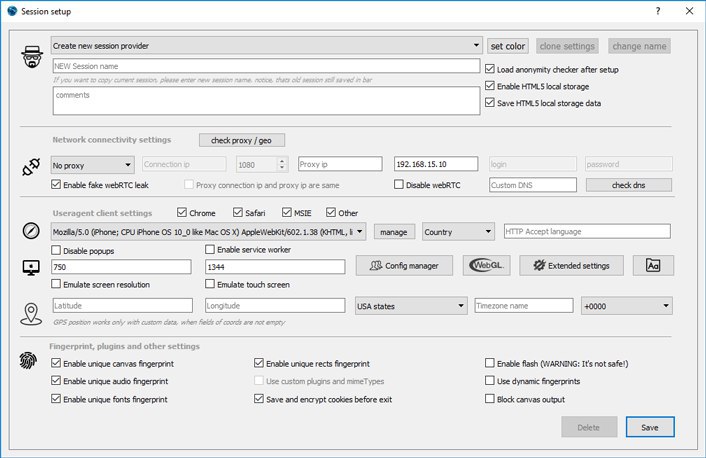This screenshot has width=706, height=458.
Task: Click the monitor screen resolution icon
Action: point(31,268)
